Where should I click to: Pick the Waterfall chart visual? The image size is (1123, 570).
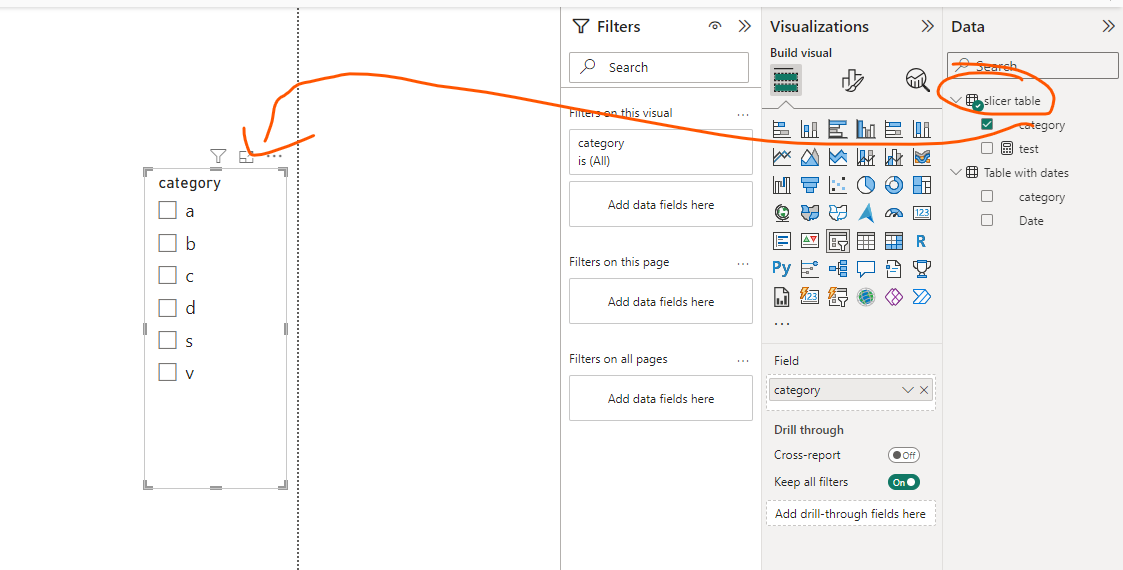click(x=781, y=185)
